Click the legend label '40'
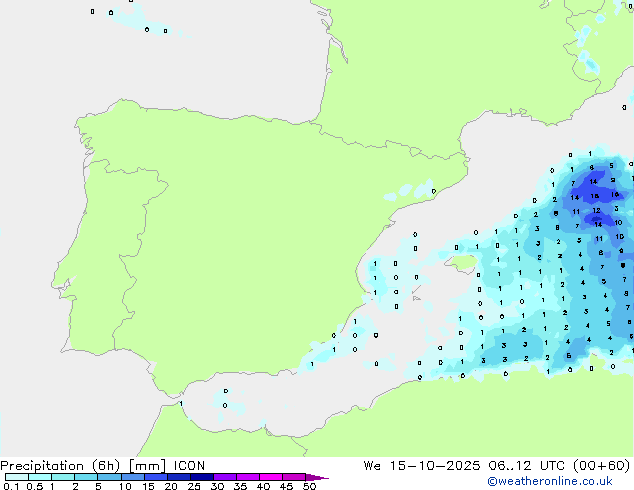Viewport: 634px width, 490px height. point(263,486)
